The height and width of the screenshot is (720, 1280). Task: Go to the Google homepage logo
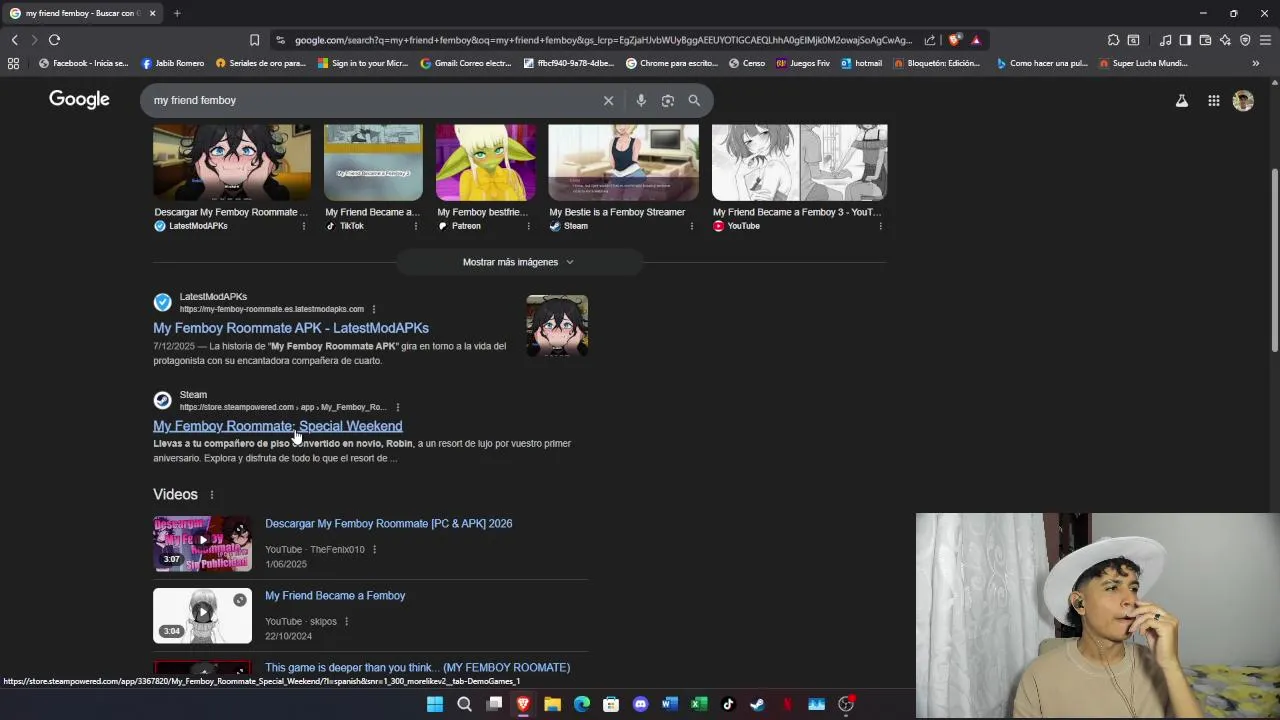pyautogui.click(x=79, y=99)
